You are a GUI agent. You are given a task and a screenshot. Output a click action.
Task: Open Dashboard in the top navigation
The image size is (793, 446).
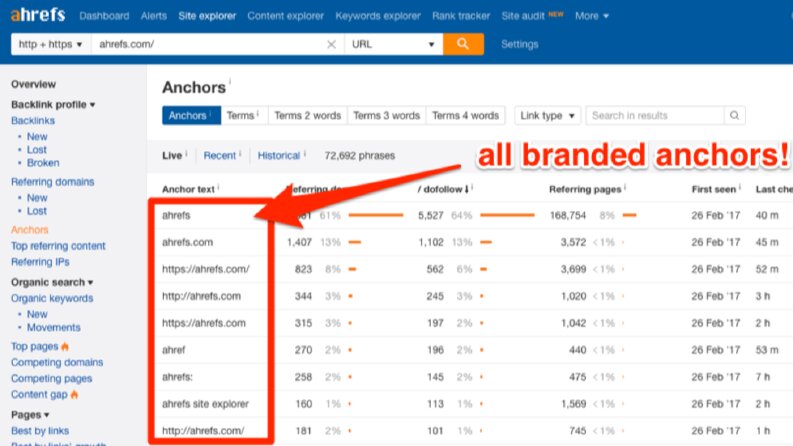click(x=104, y=16)
